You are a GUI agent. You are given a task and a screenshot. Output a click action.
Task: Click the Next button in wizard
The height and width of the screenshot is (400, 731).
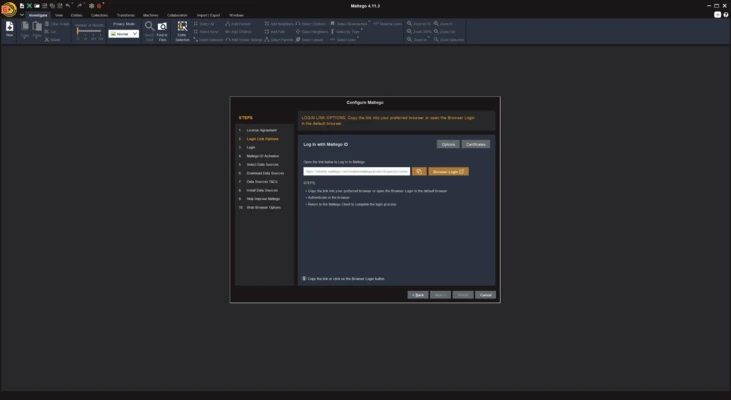440,295
